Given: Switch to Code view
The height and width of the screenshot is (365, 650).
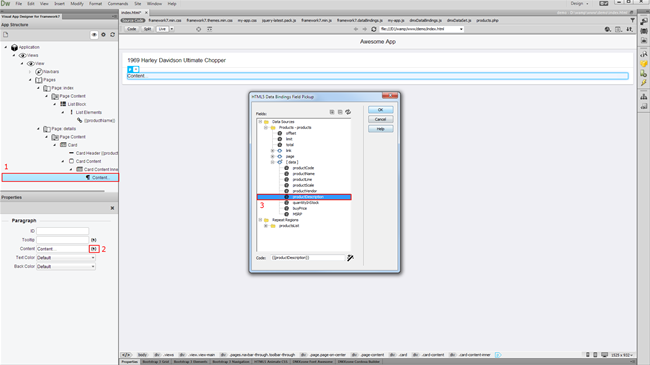Looking at the screenshot, I should [131, 29].
